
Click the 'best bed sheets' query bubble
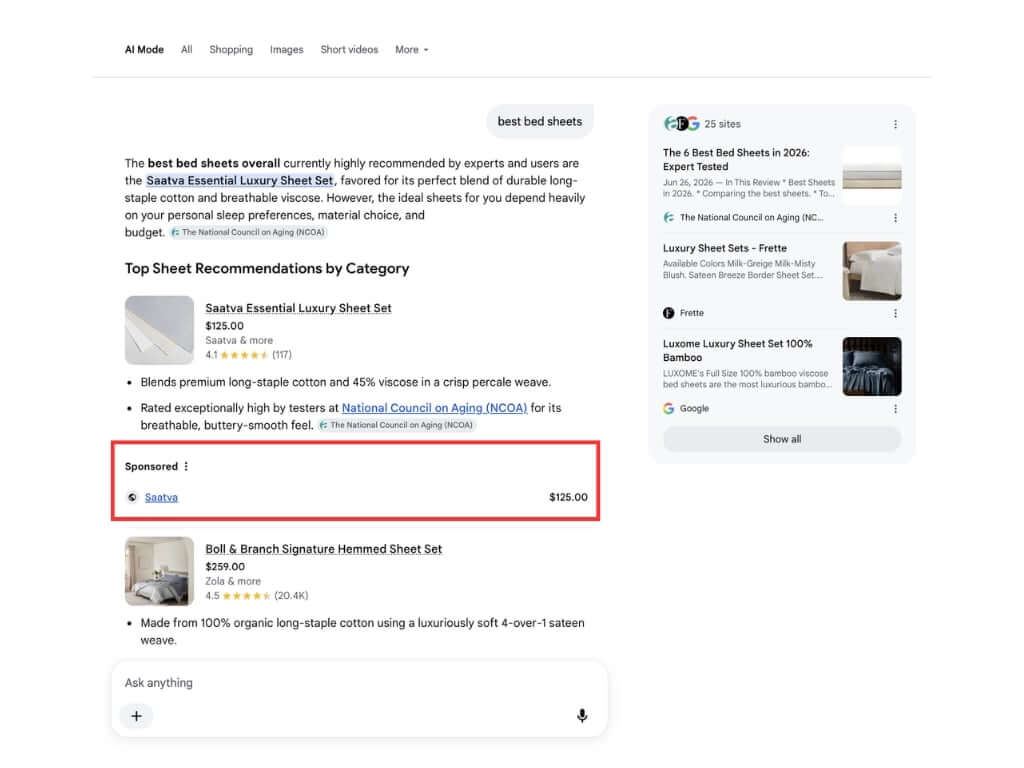pos(540,121)
